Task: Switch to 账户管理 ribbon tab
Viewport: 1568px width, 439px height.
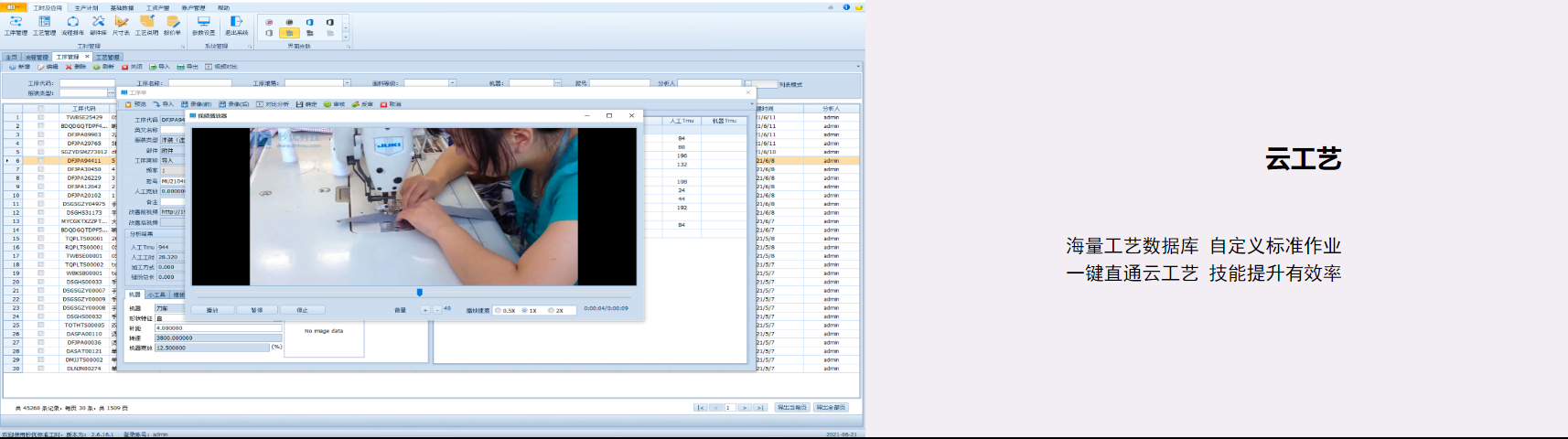Action: click(x=193, y=7)
